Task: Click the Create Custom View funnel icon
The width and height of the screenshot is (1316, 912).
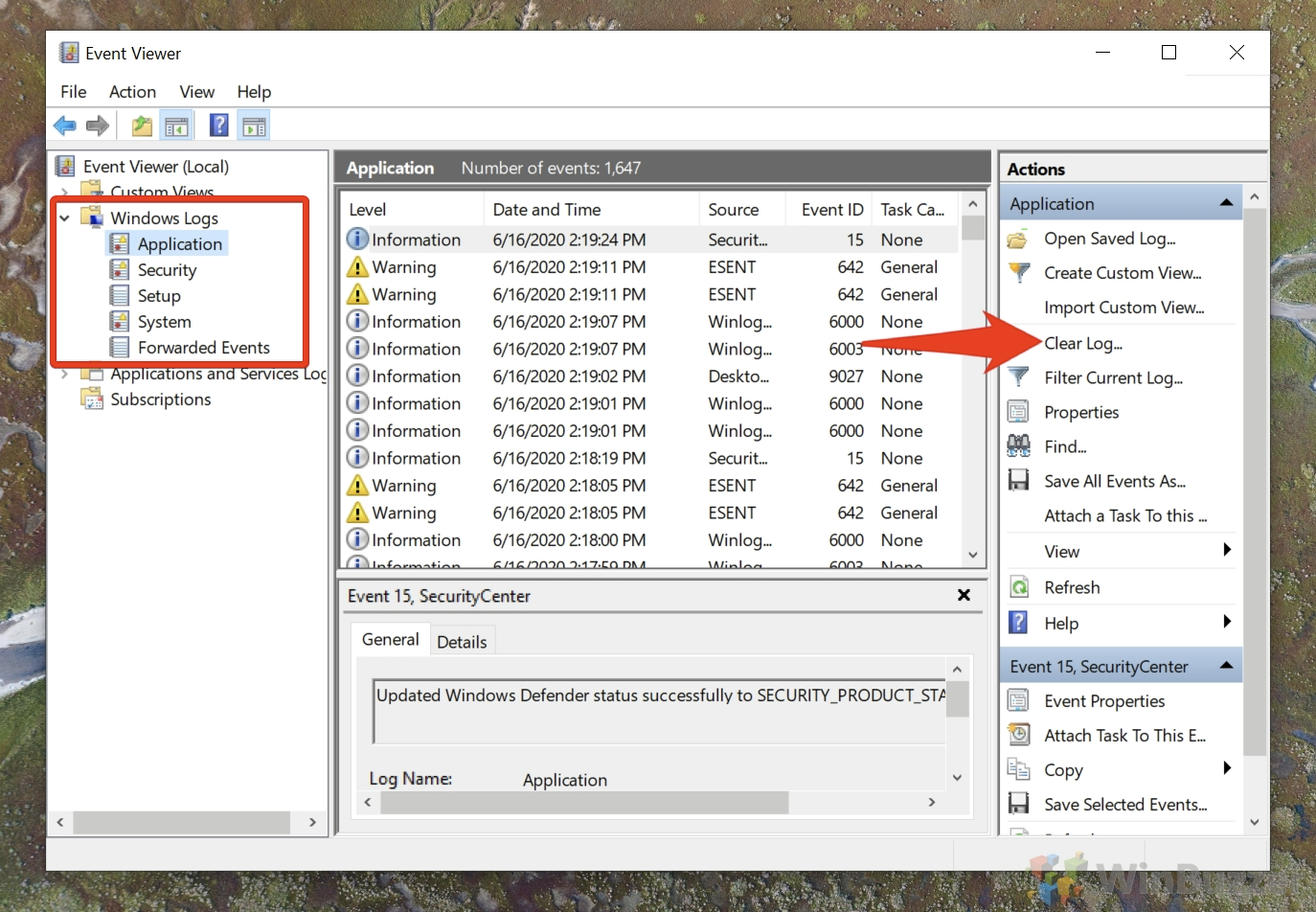Action: pyautogui.click(x=1019, y=273)
